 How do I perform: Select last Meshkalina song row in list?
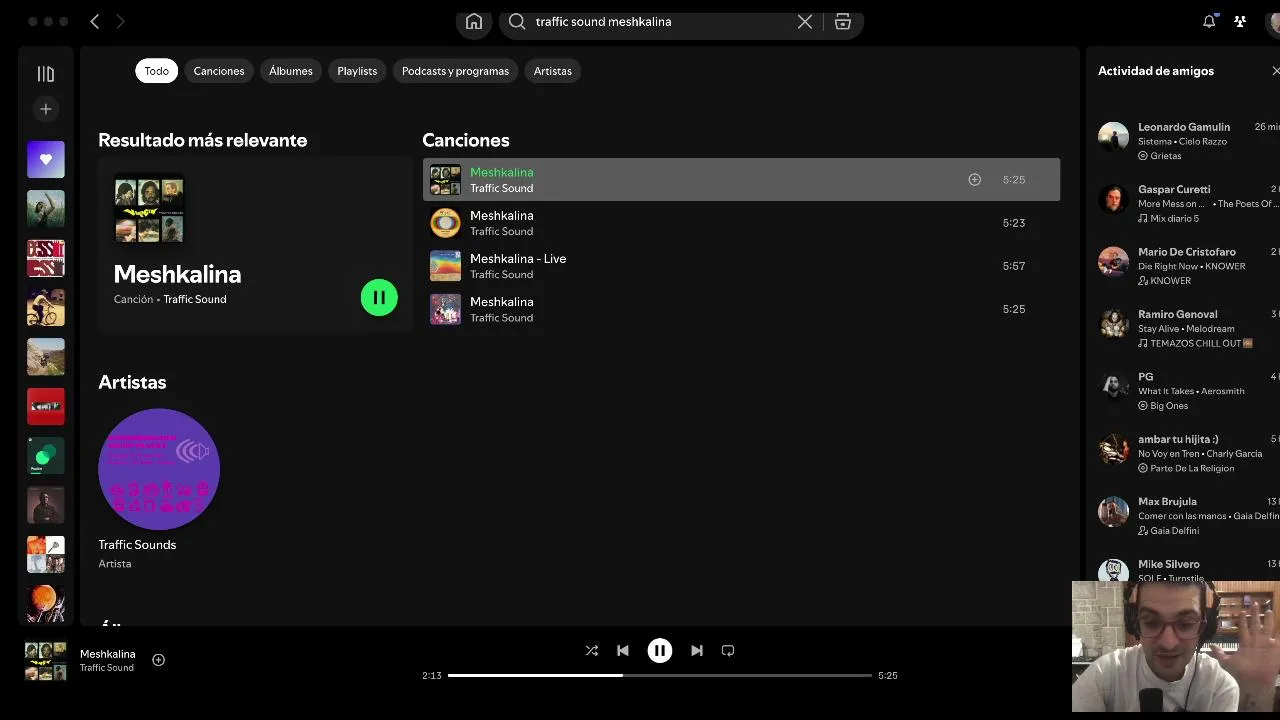click(741, 309)
